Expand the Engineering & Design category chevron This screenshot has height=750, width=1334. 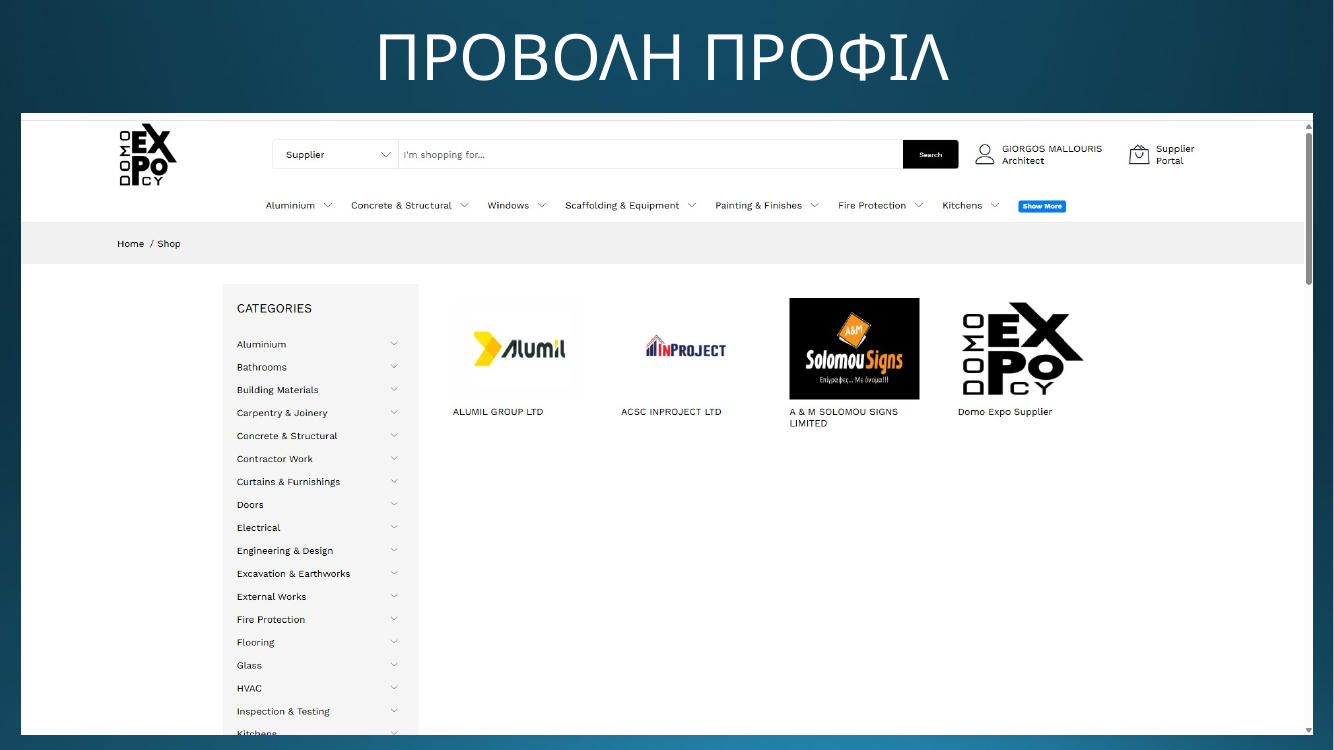[394, 550]
